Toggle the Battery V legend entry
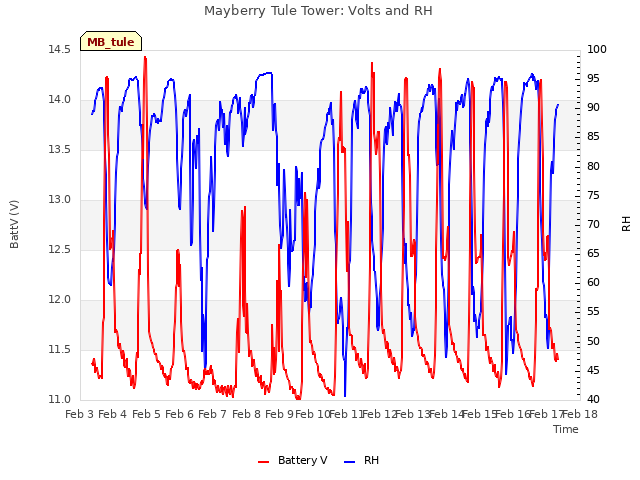This screenshot has height=480, width=640. click(x=292, y=460)
